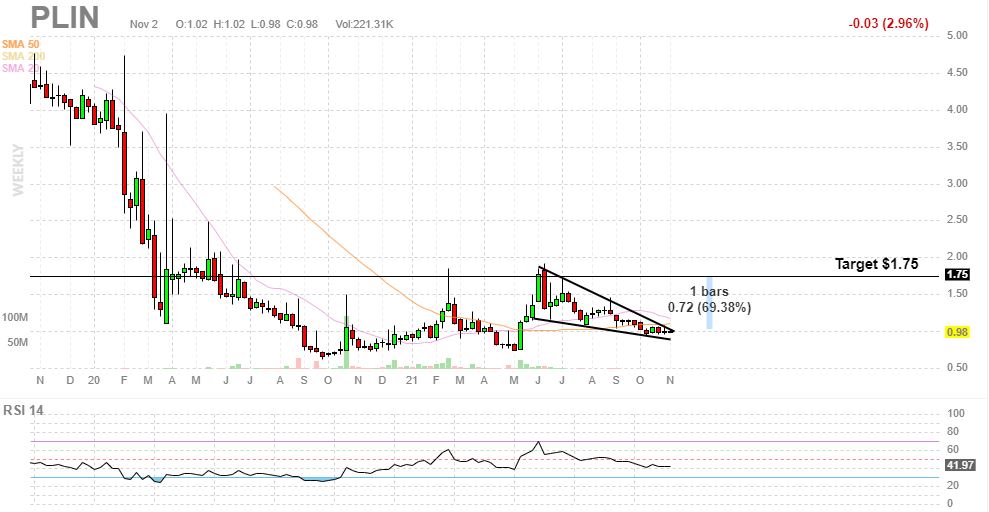Click the 0.72 (69.38%) measurement label
989x512 pixels.
[x=710, y=308]
